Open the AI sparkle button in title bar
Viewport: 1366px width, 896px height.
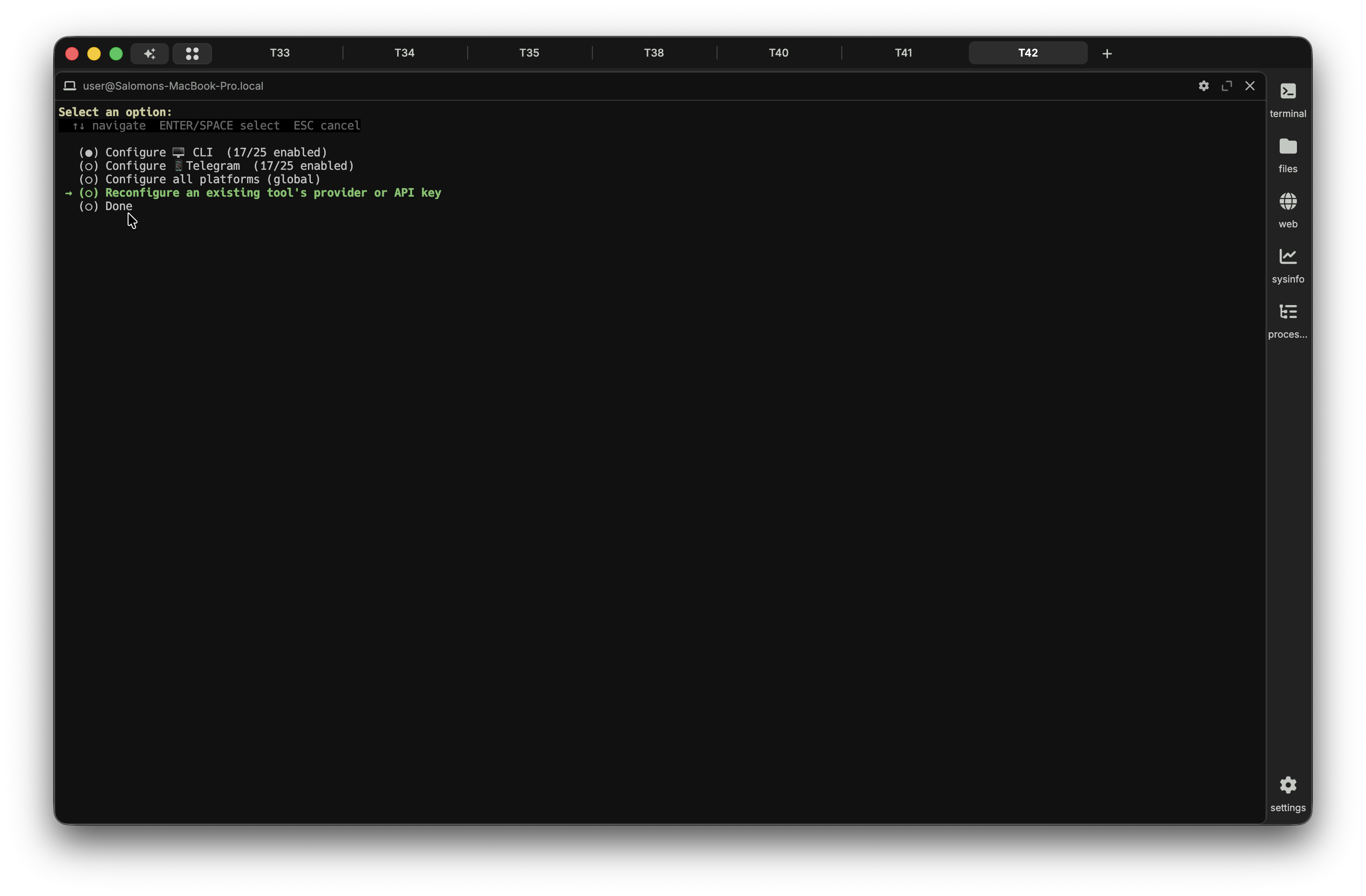point(149,53)
